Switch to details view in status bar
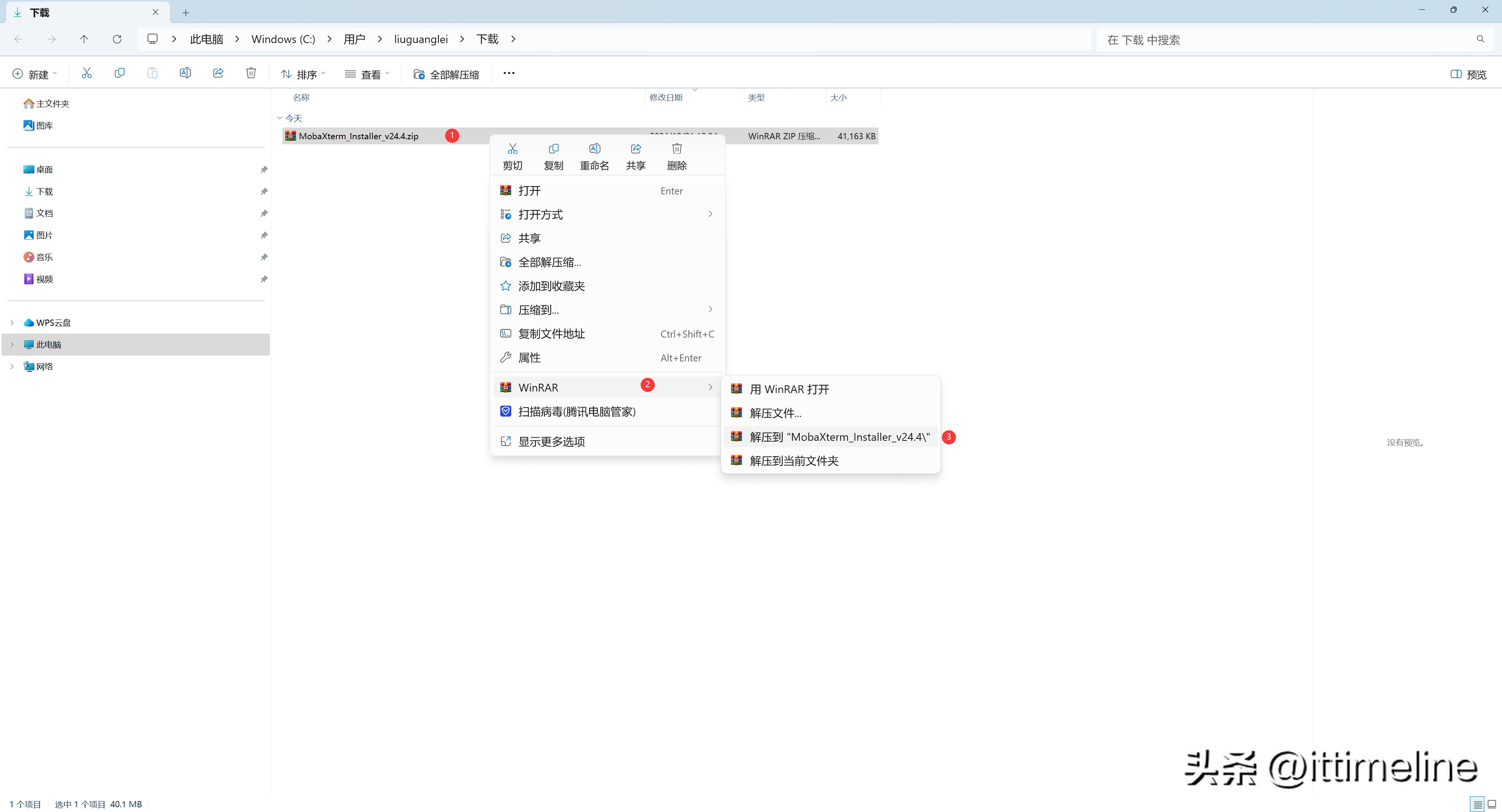The image size is (1502, 812). tap(1477, 805)
